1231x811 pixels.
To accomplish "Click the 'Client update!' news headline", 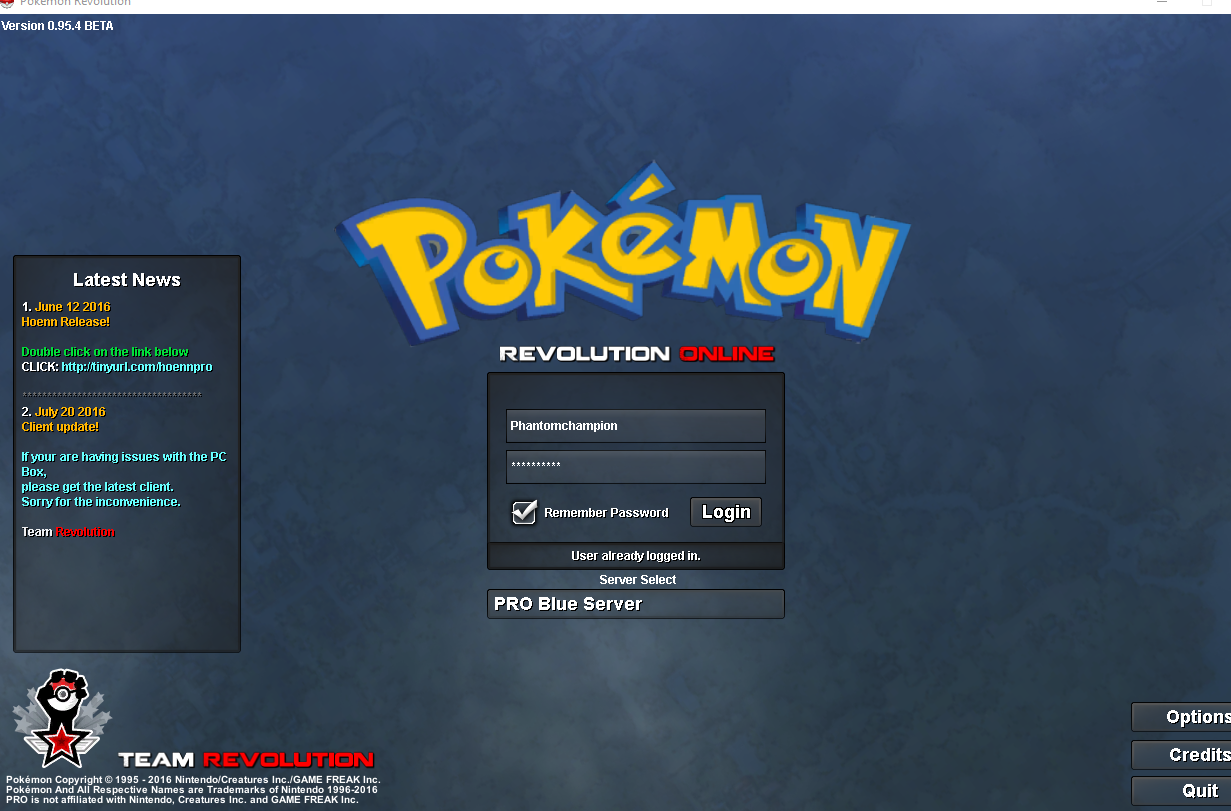I will coord(60,427).
